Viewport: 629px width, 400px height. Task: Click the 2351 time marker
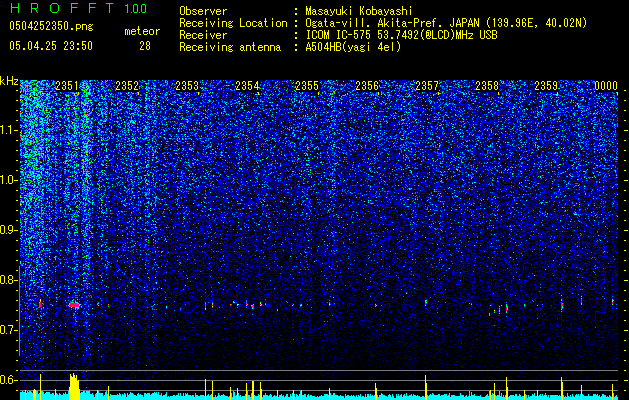[x=67, y=86]
